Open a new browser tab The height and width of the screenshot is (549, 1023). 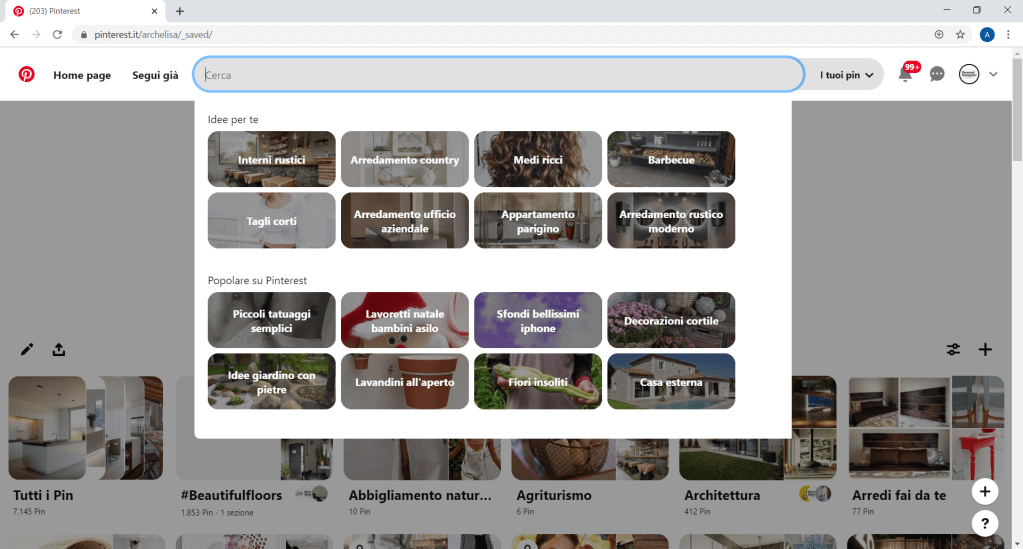point(180,11)
